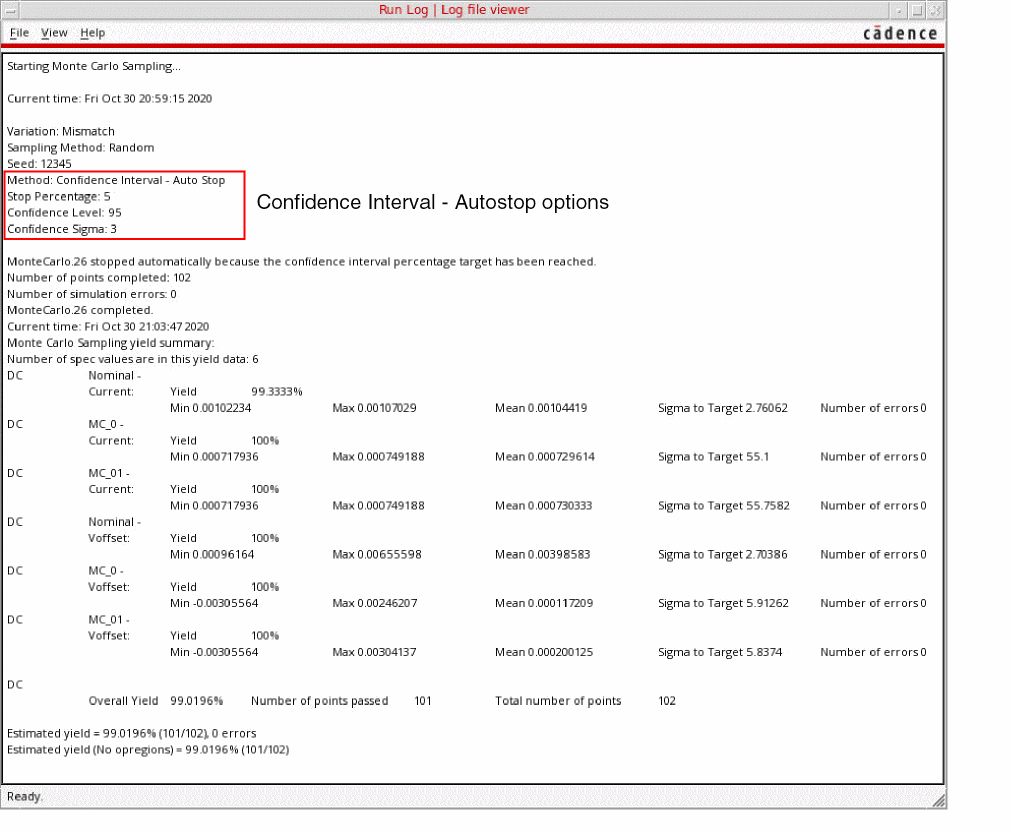The width and height of the screenshot is (1013, 832).
Task: Click the Run Log window title text
Action: click(x=454, y=10)
